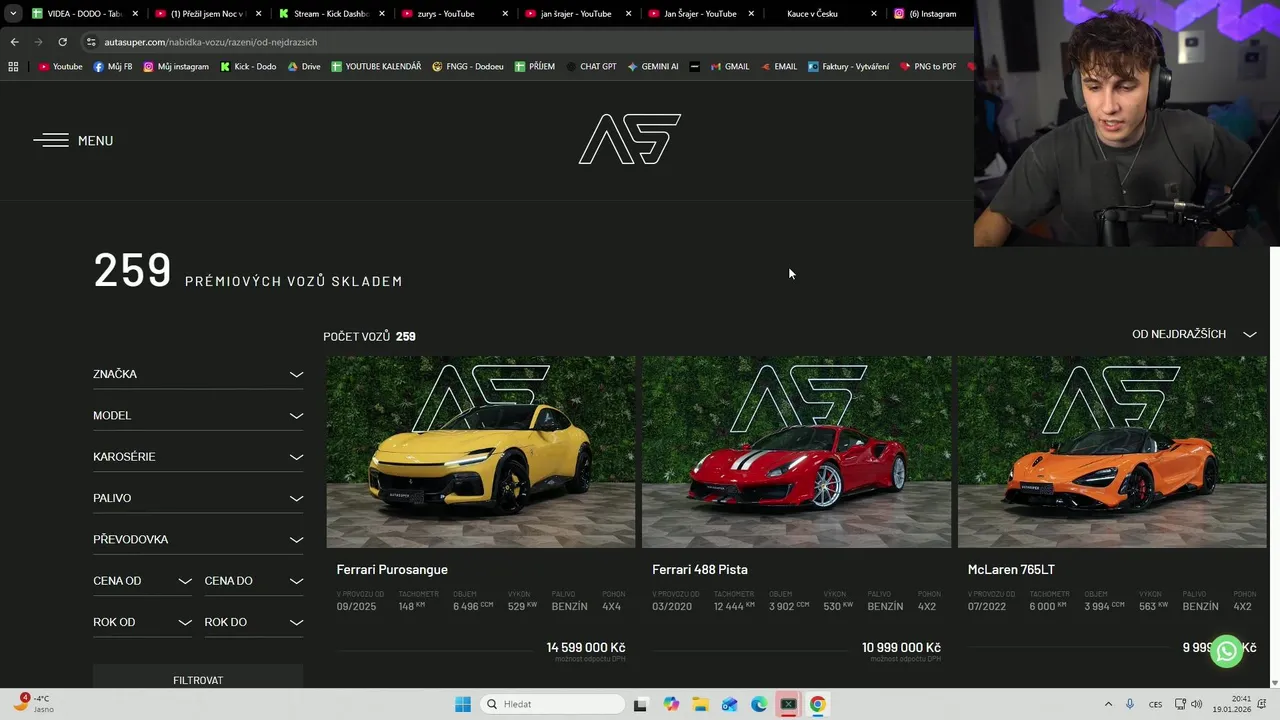This screenshot has width=1280, height=720.
Task: Open the YOUTUBE KALENDÁŘ bookmark
Action: pos(376,67)
